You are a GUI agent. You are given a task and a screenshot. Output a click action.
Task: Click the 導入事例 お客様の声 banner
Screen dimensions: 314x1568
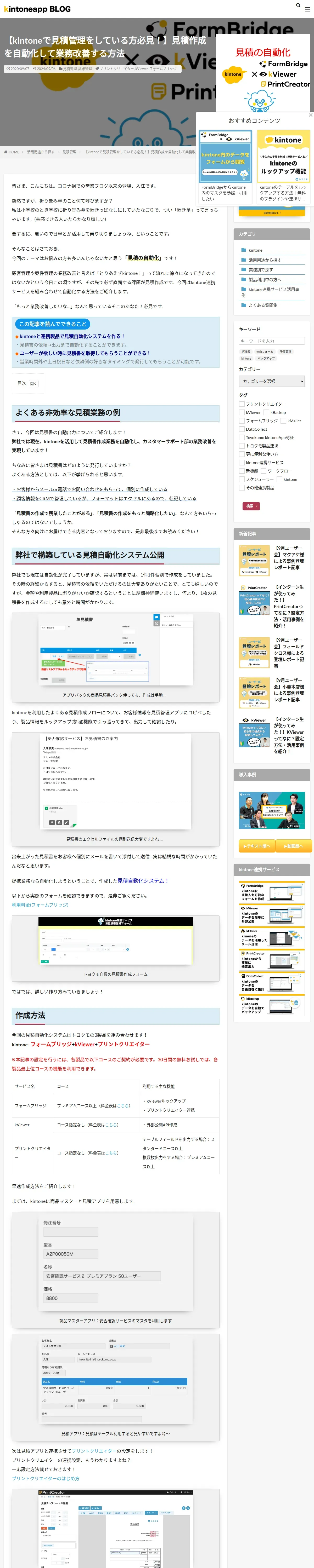(271, 810)
